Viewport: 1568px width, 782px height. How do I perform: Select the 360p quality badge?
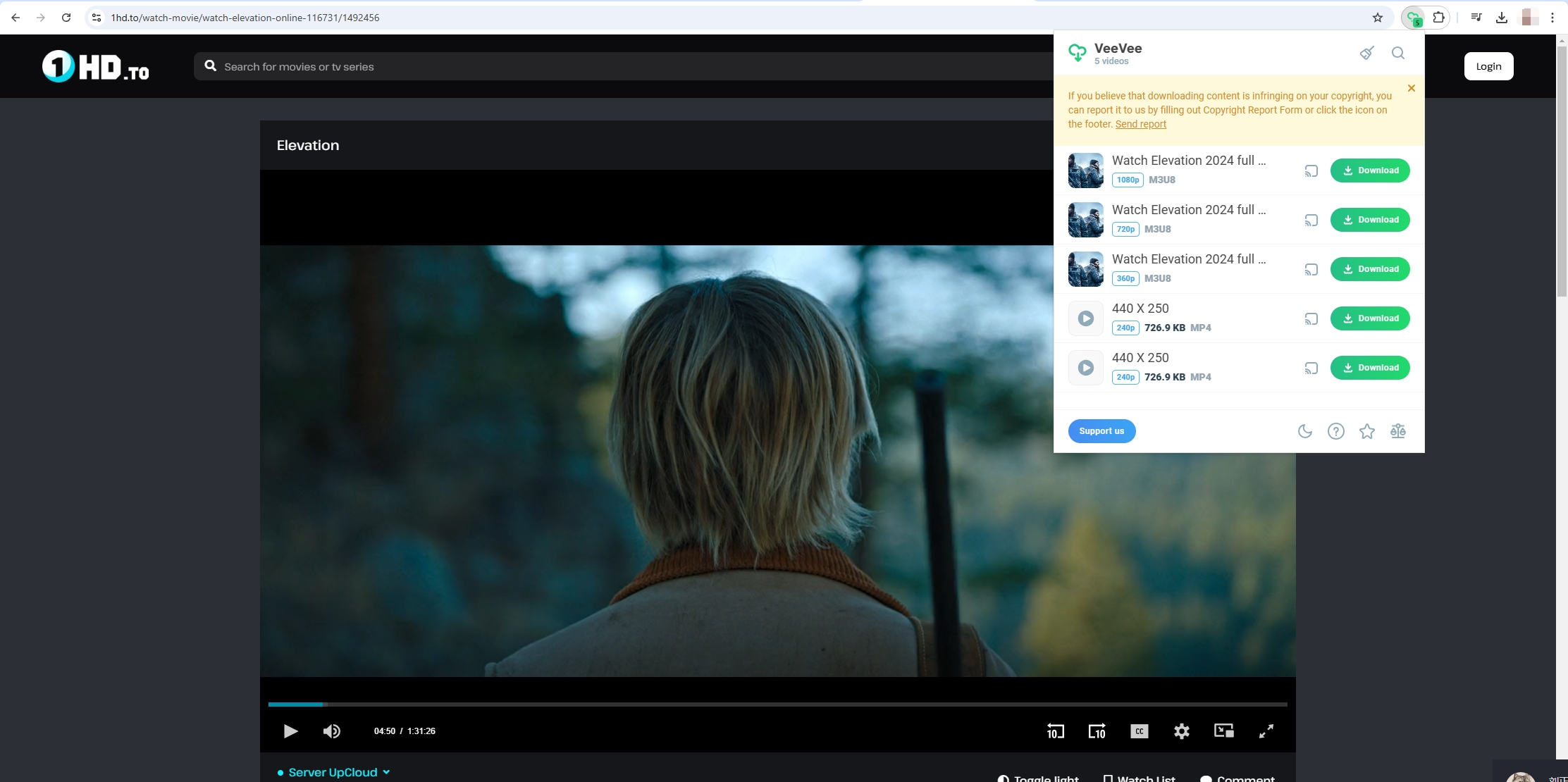1125,278
